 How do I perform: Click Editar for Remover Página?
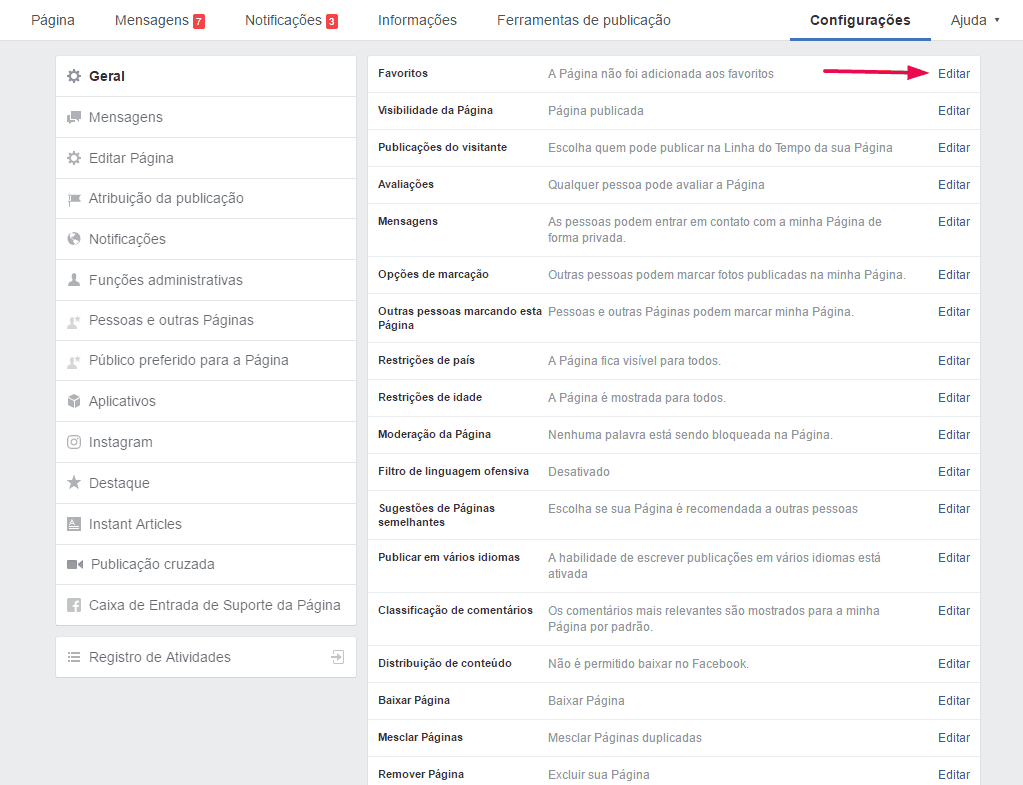(x=954, y=775)
